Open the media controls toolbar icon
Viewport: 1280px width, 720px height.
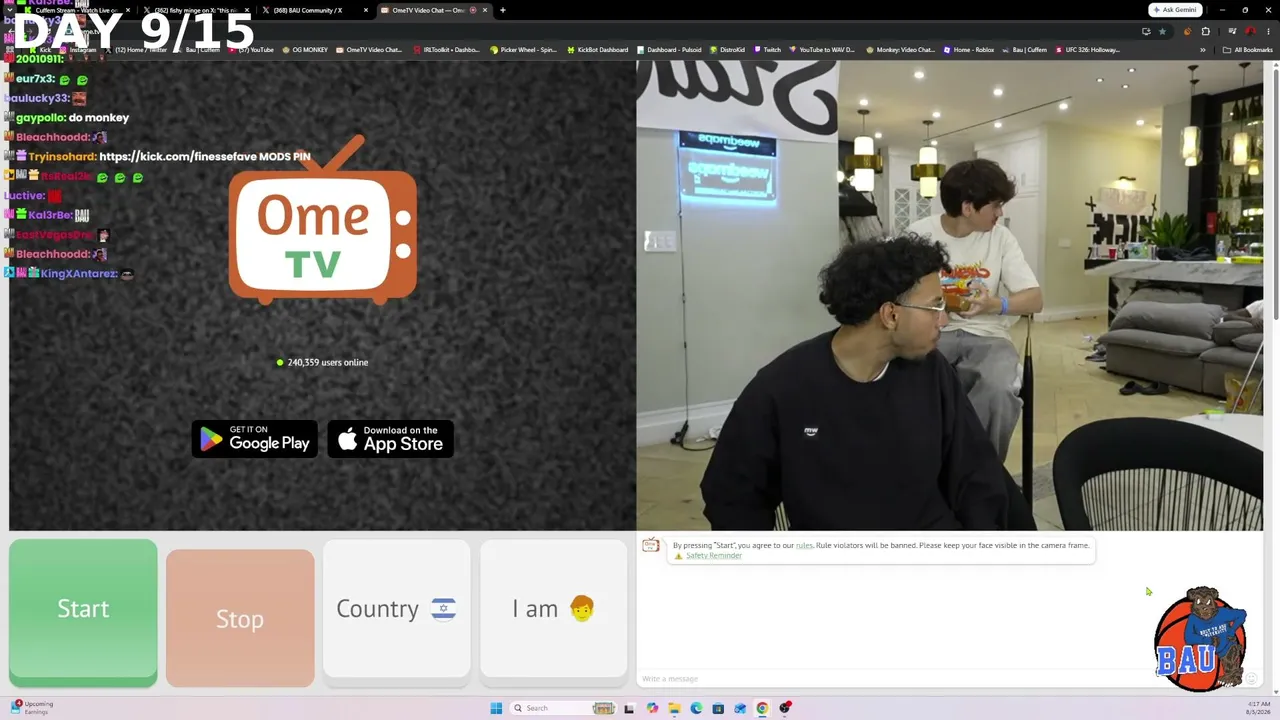pyautogui.click(x=1232, y=31)
